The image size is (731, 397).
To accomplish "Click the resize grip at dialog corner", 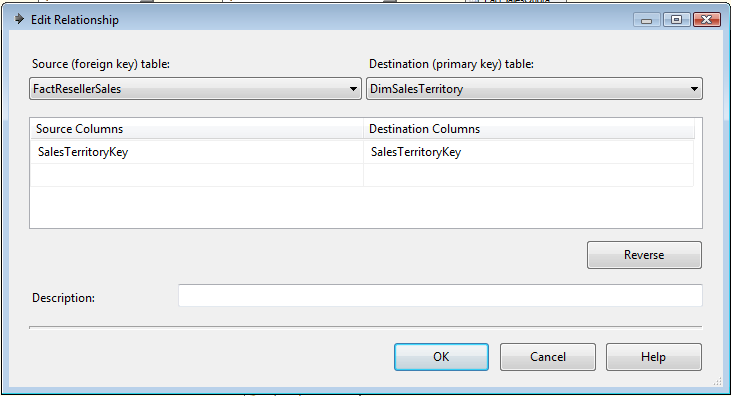I will pos(718,382).
